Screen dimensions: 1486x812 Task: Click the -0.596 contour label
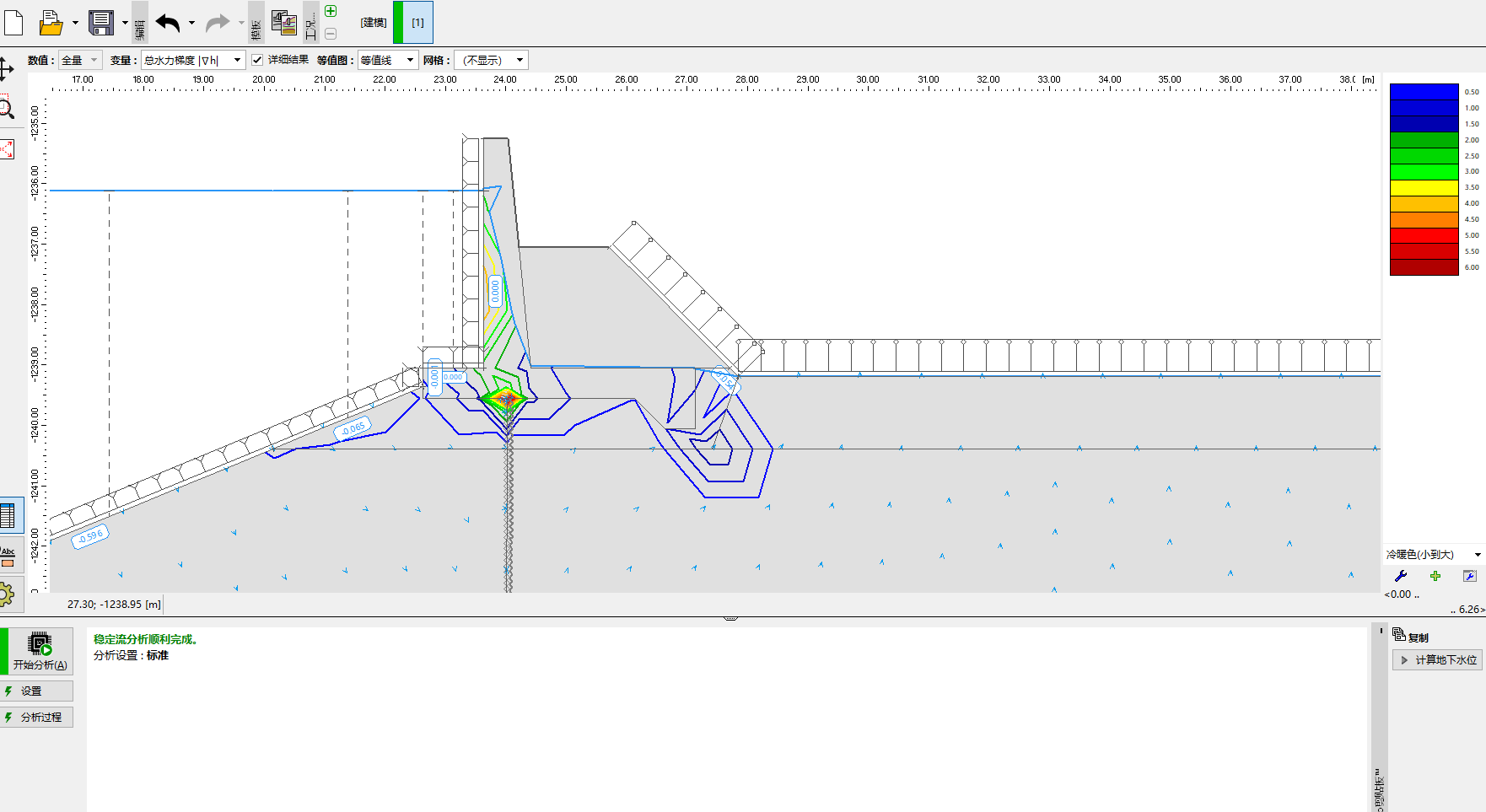(x=89, y=536)
